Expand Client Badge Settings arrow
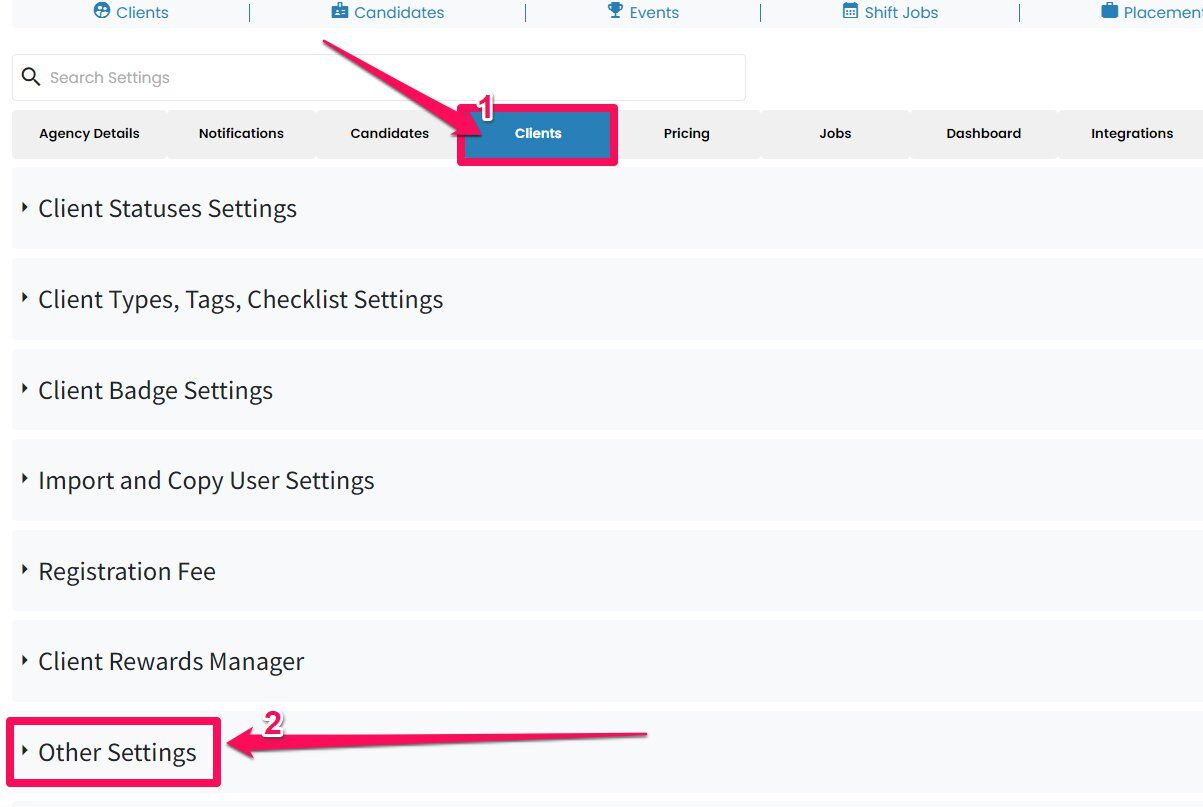 pyautogui.click(x=25, y=388)
